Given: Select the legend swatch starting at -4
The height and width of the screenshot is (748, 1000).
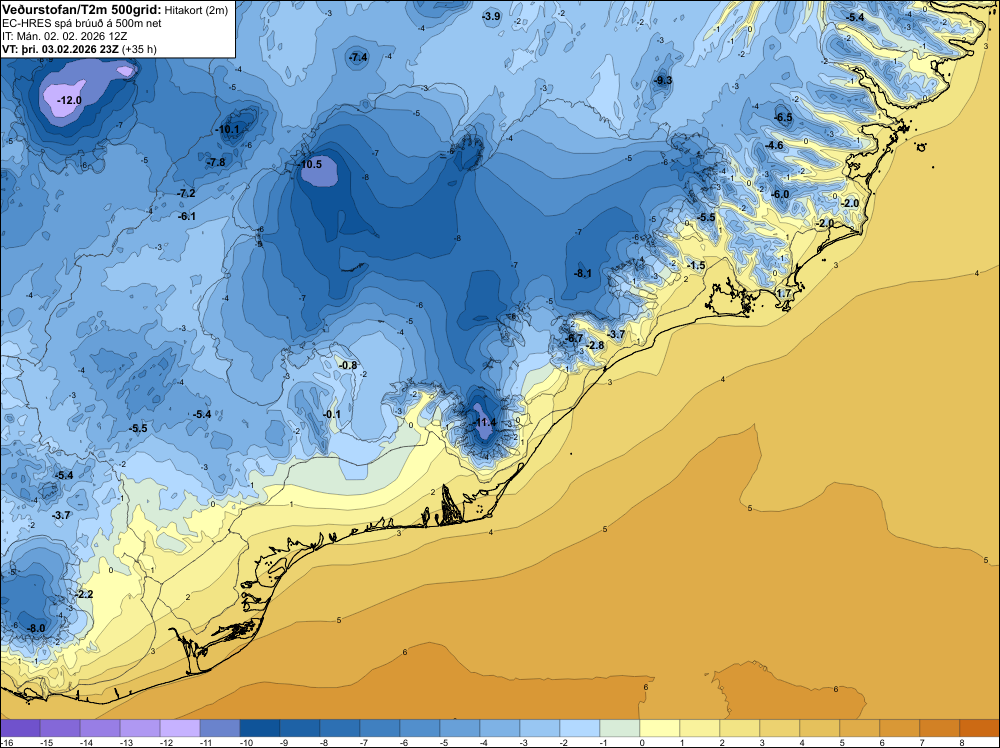Looking at the screenshot, I should pos(499,728).
